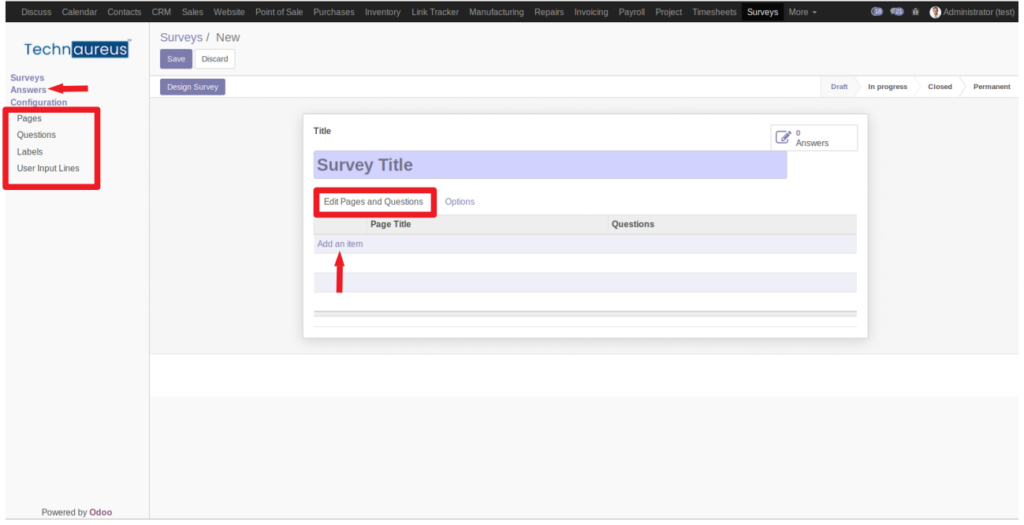This screenshot has height=525, width=1024.
Task: Open the Contacts app
Action: [x=124, y=12]
